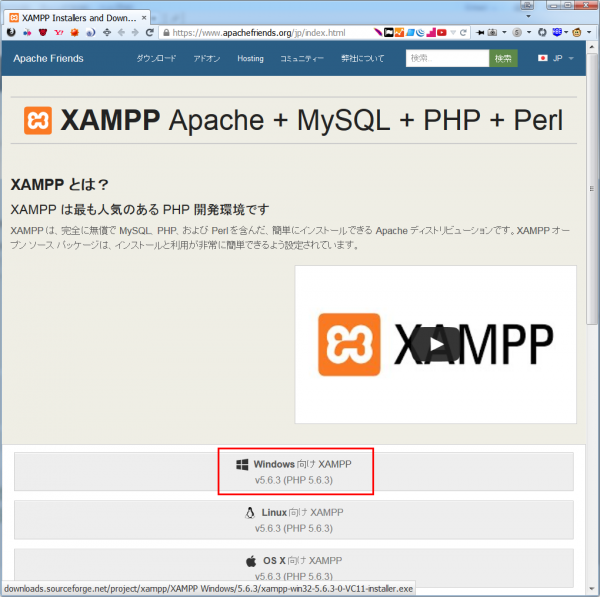Click the jQuery wave icon in URL bar
The image size is (600, 597).
click(x=420, y=33)
